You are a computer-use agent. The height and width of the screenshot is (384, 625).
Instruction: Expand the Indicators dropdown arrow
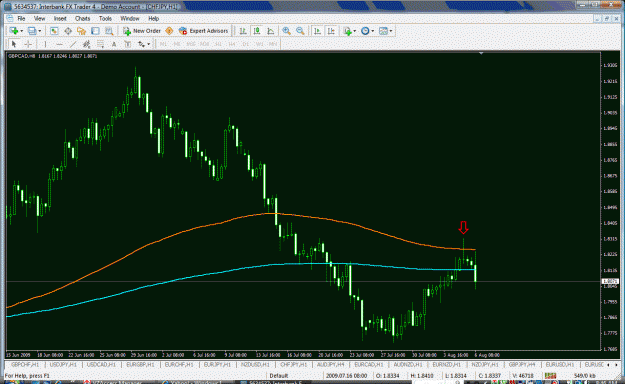pos(355,31)
